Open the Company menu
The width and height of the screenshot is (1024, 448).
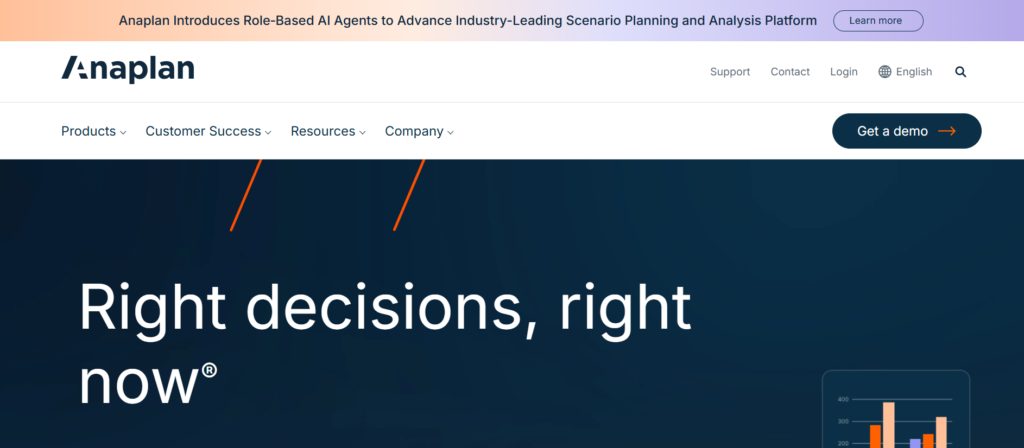pos(414,131)
